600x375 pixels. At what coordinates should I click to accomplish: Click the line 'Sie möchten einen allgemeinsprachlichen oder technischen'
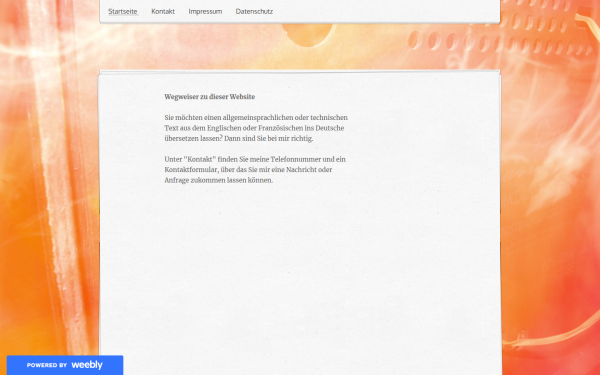point(256,117)
